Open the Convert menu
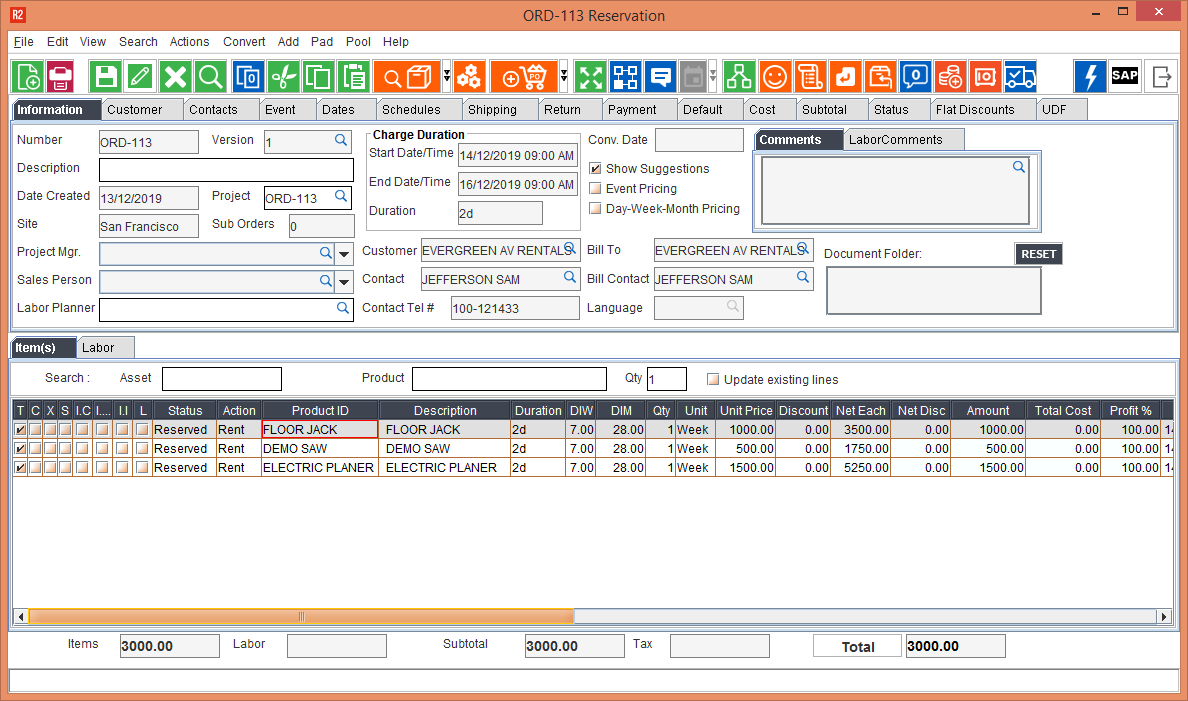 click(244, 42)
